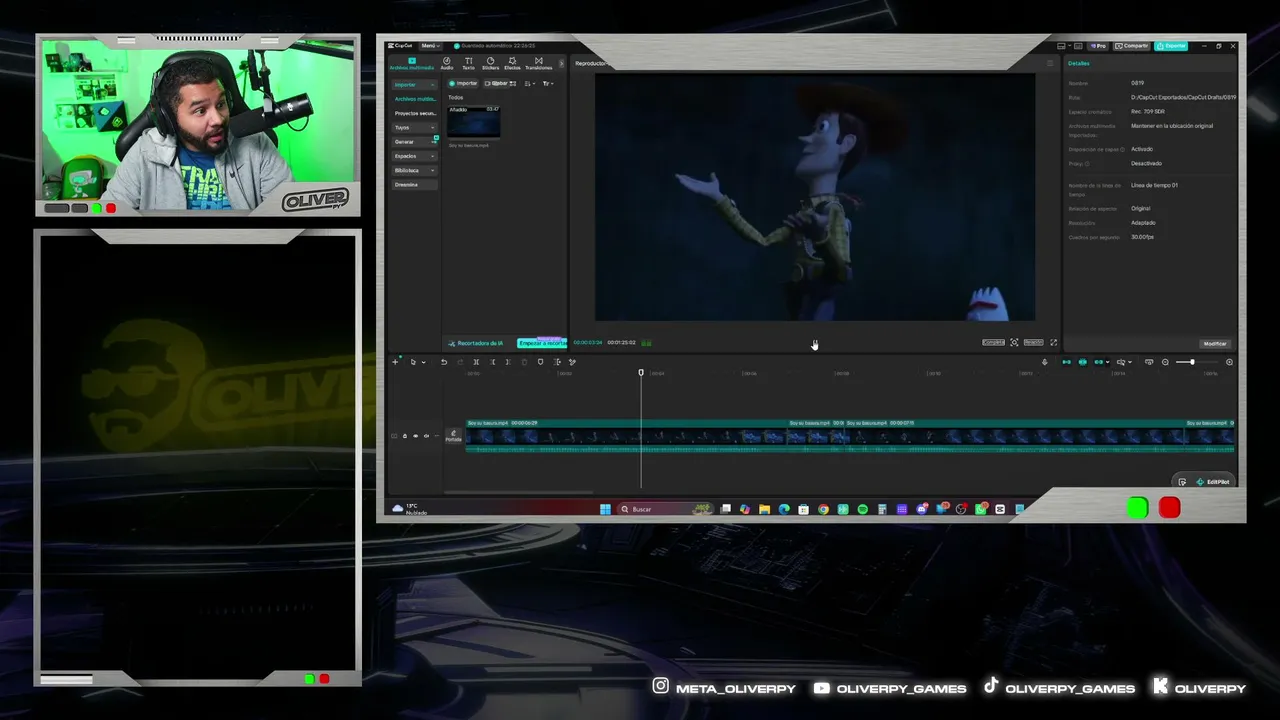Click the timeline playhead marker
Image resolution: width=1280 pixels, height=720 pixels.
(x=641, y=373)
